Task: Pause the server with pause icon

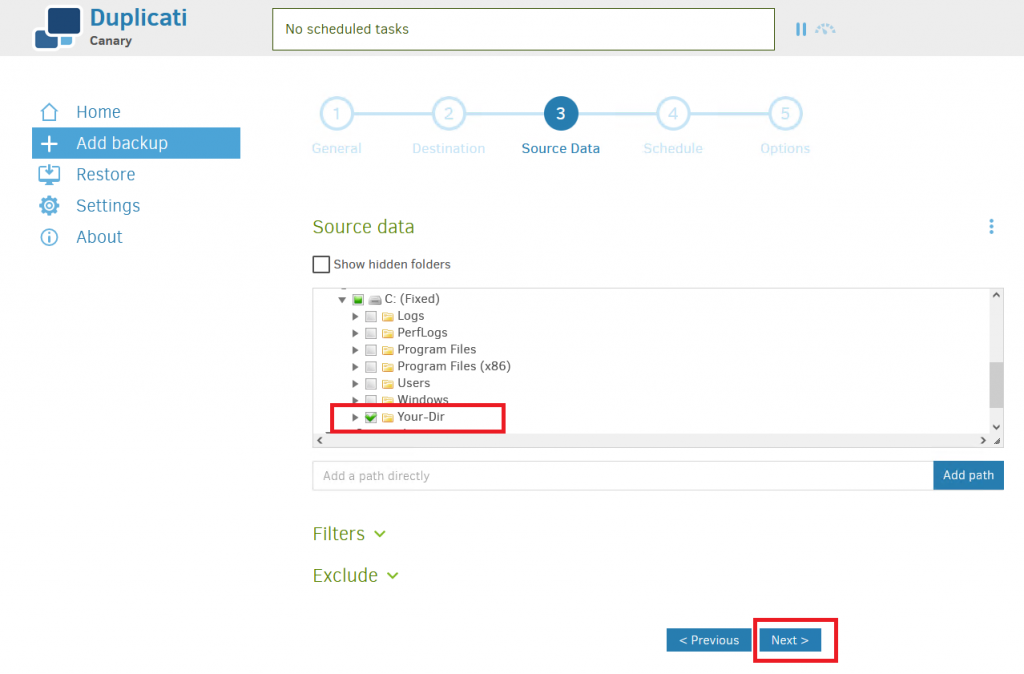Action: point(801,29)
